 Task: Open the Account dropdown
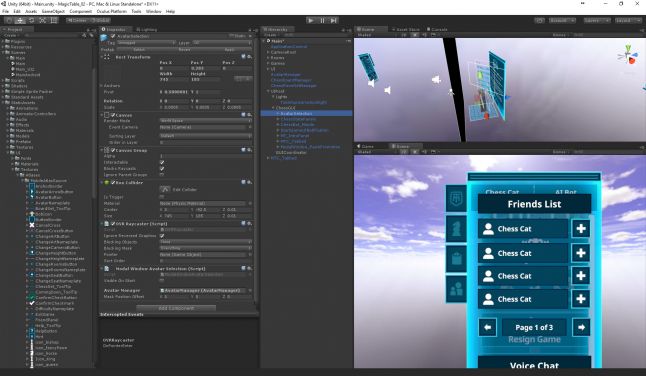click(562, 20)
